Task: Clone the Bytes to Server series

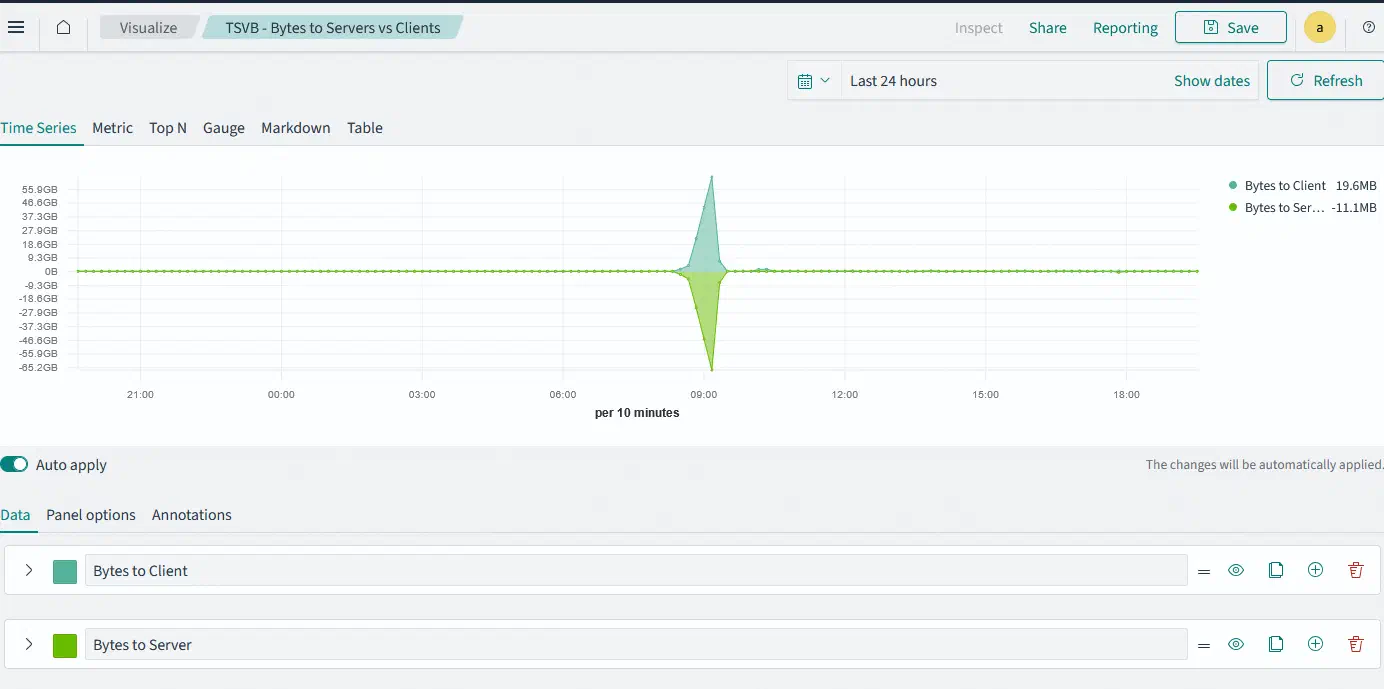Action: click(x=1276, y=644)
